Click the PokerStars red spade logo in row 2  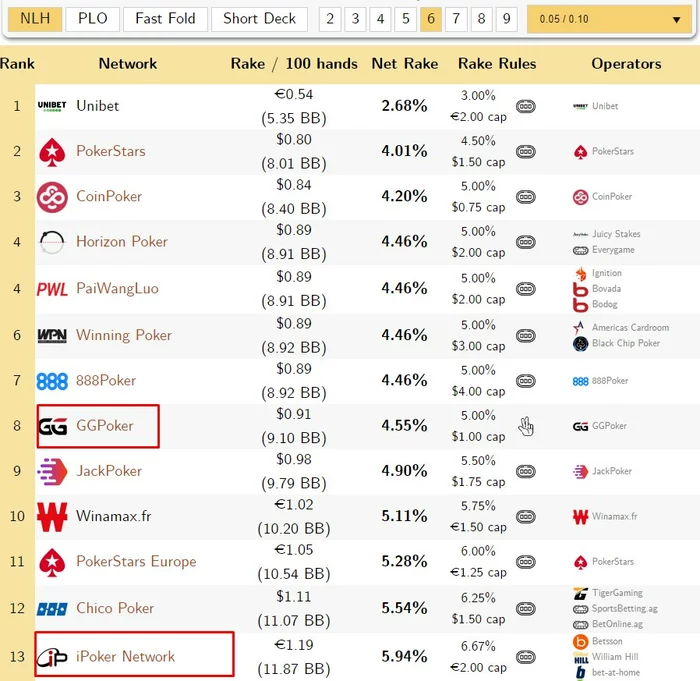click(52, 152)
